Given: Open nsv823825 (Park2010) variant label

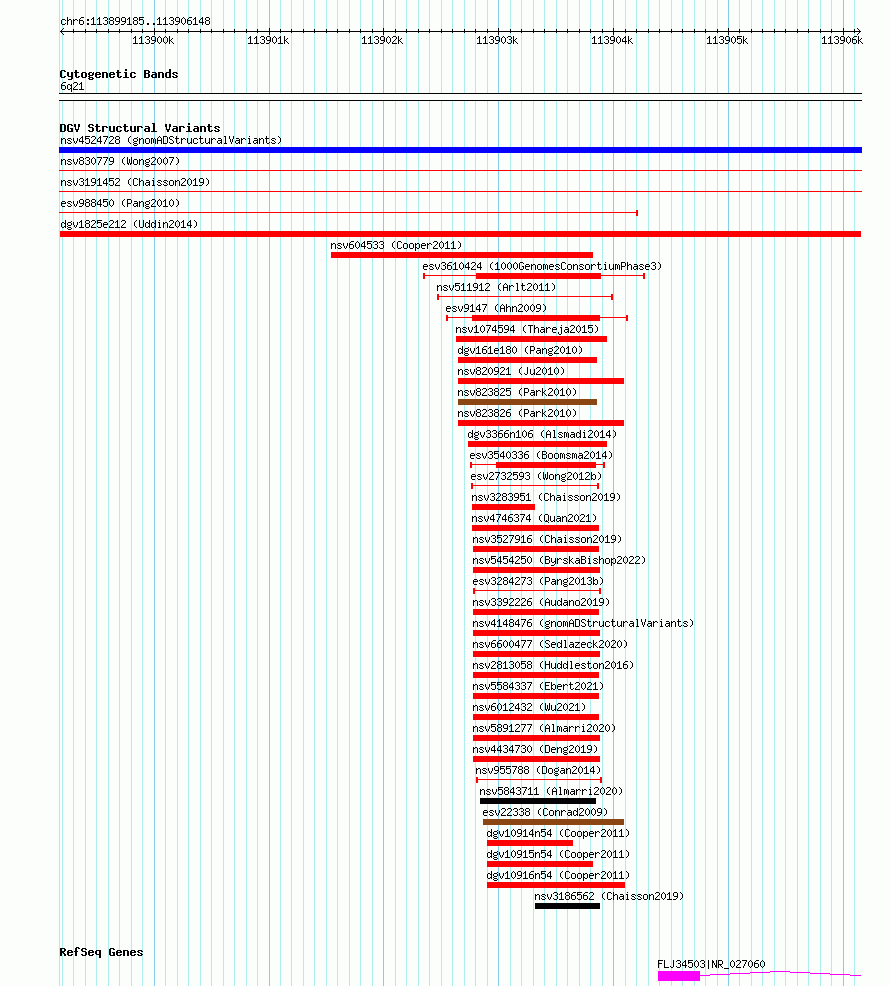Looking at the screenshot, I should (x=517, y=392).
